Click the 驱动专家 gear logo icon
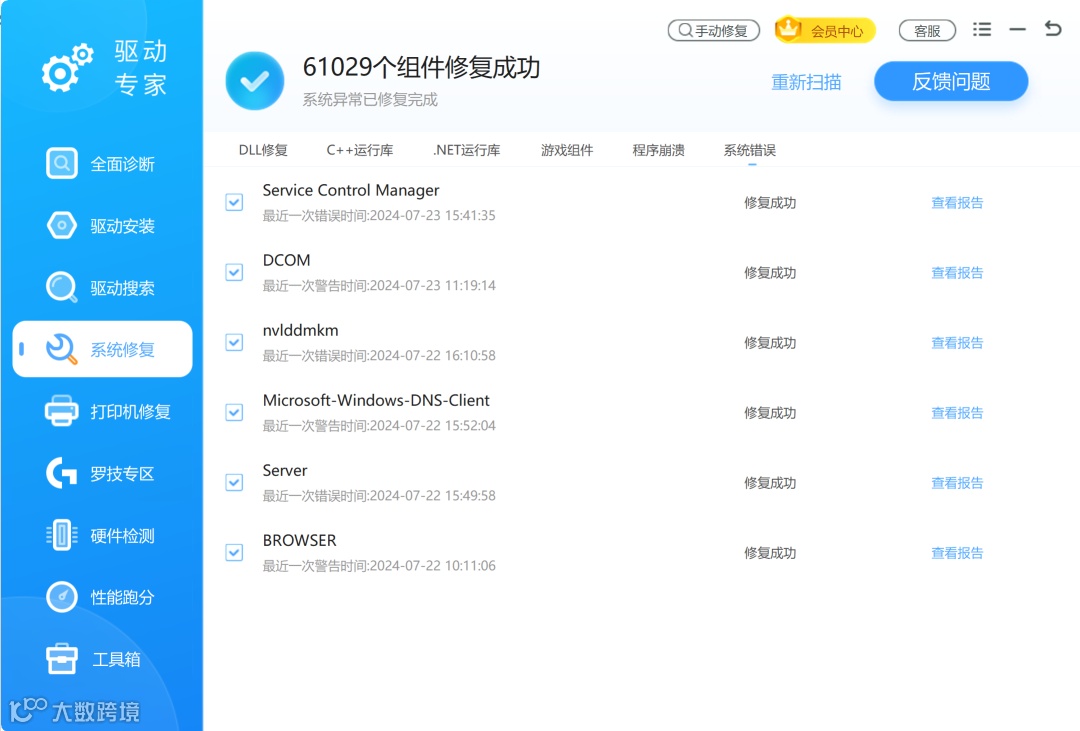The image size is (1080, 731). 68,68
